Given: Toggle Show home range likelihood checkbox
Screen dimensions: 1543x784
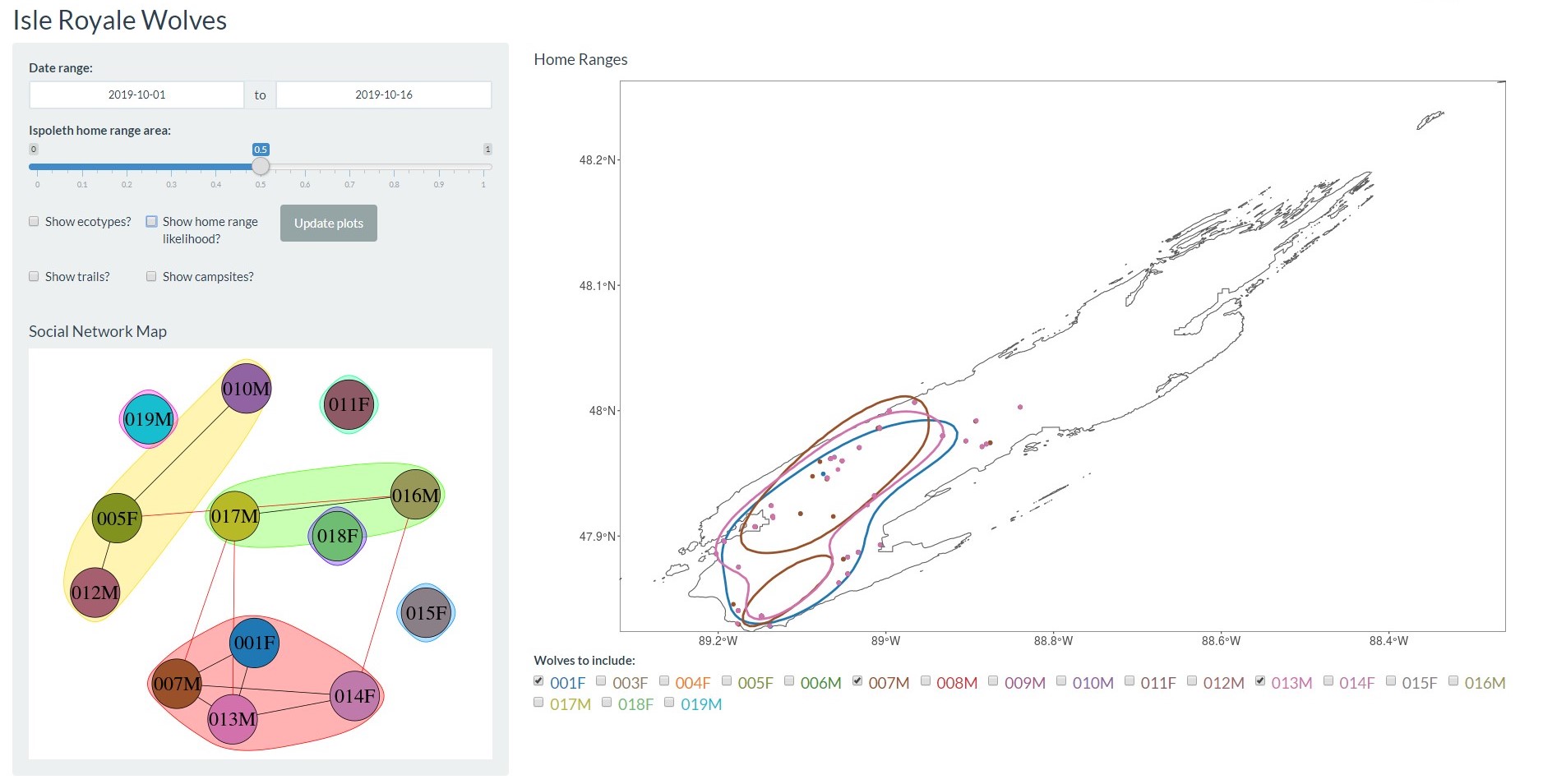Looking at the screenshot, I should click(152, 222).
